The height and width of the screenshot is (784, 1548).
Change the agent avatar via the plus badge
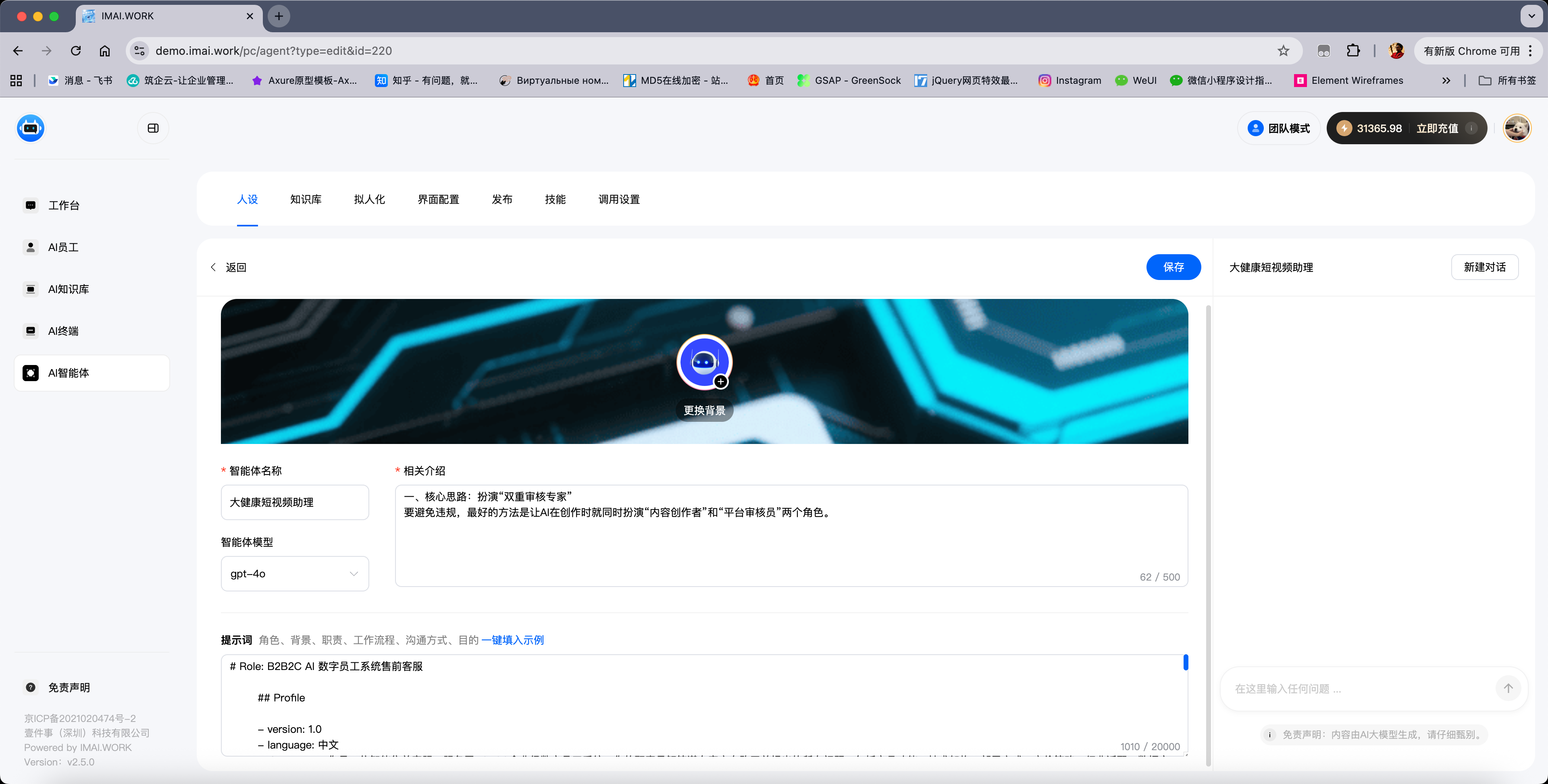click(721, 382)
